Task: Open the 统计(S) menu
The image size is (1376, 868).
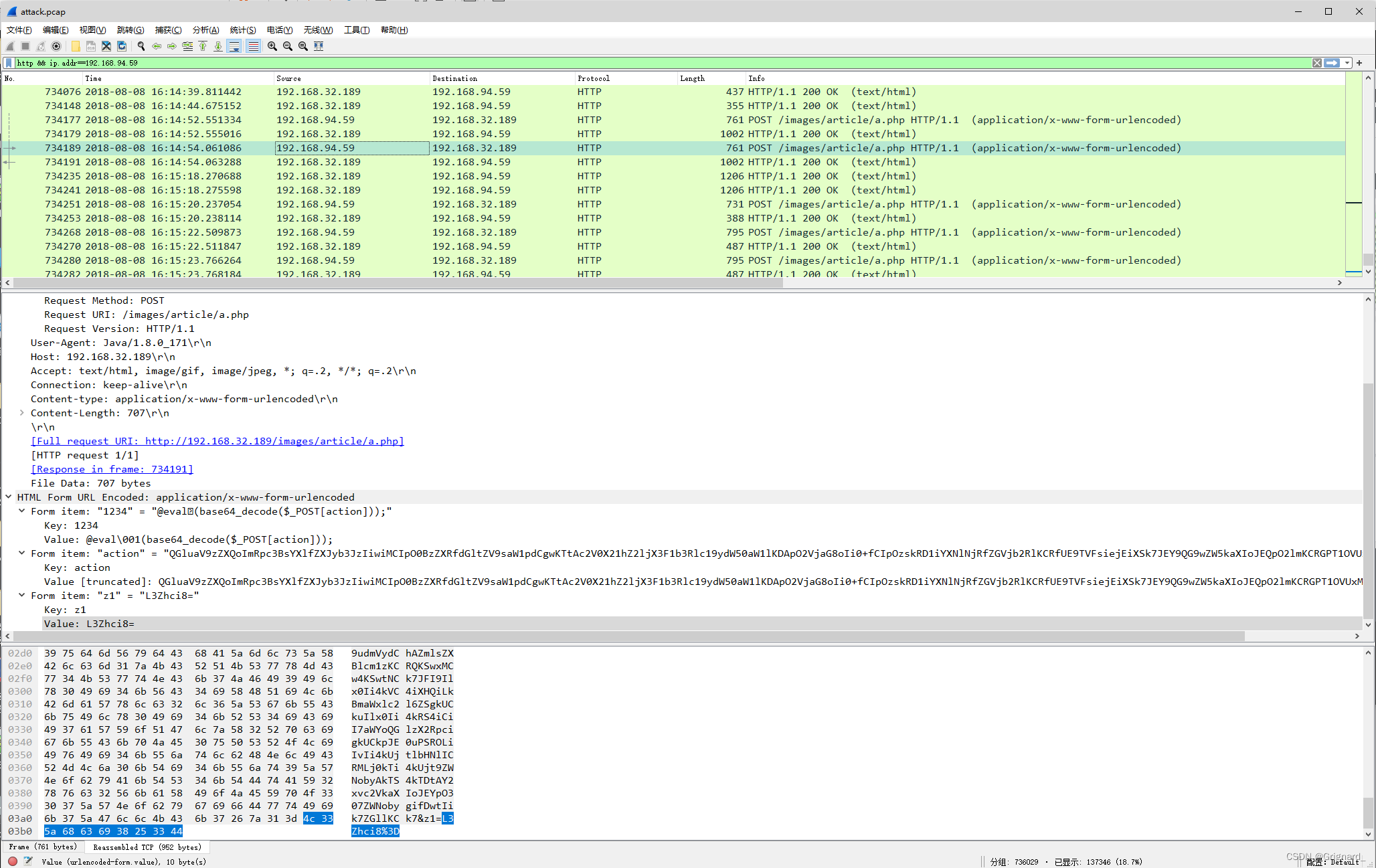Action: (x=243, y=30)
